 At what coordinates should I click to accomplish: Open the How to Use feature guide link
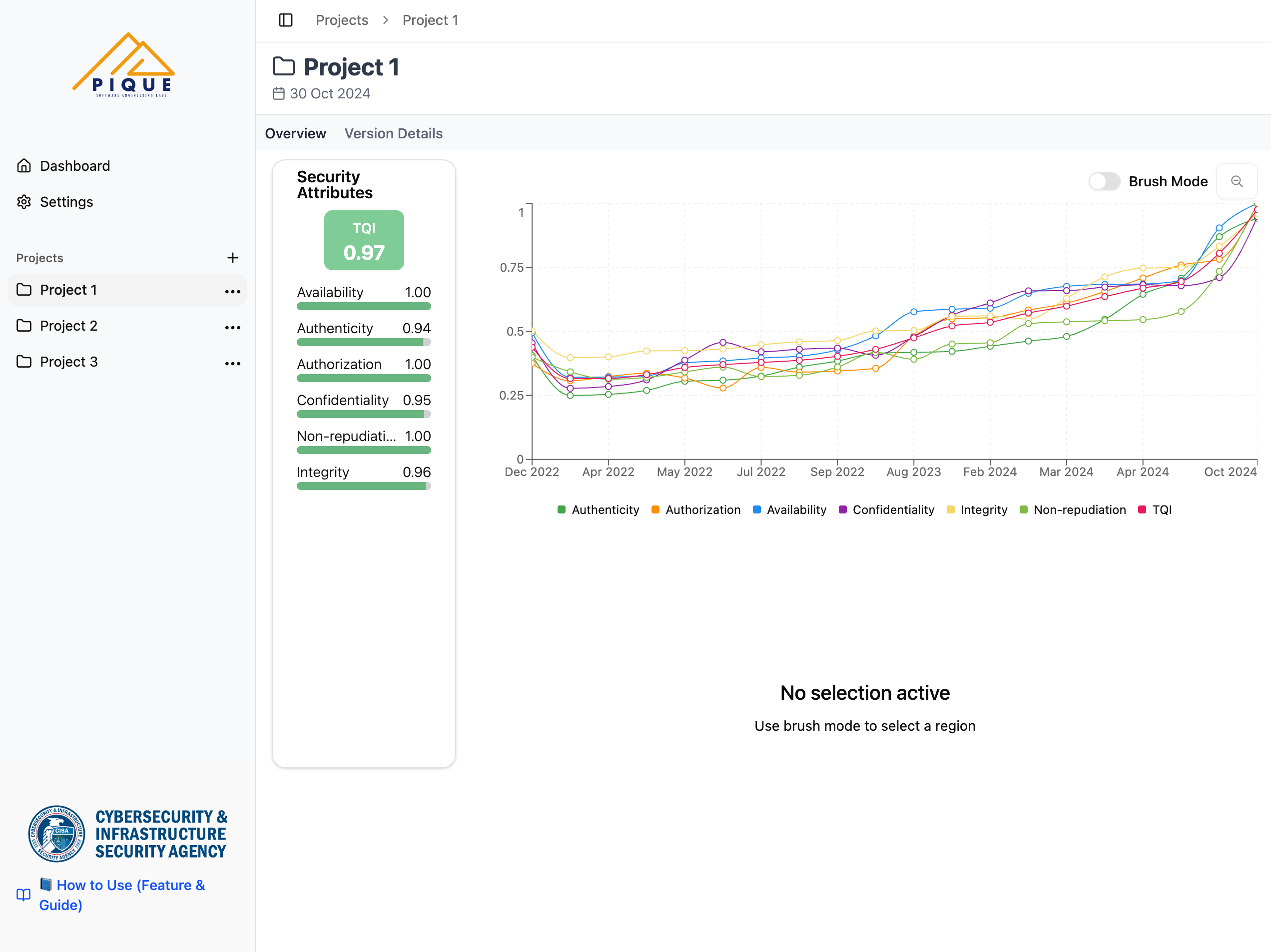[122, 895]
